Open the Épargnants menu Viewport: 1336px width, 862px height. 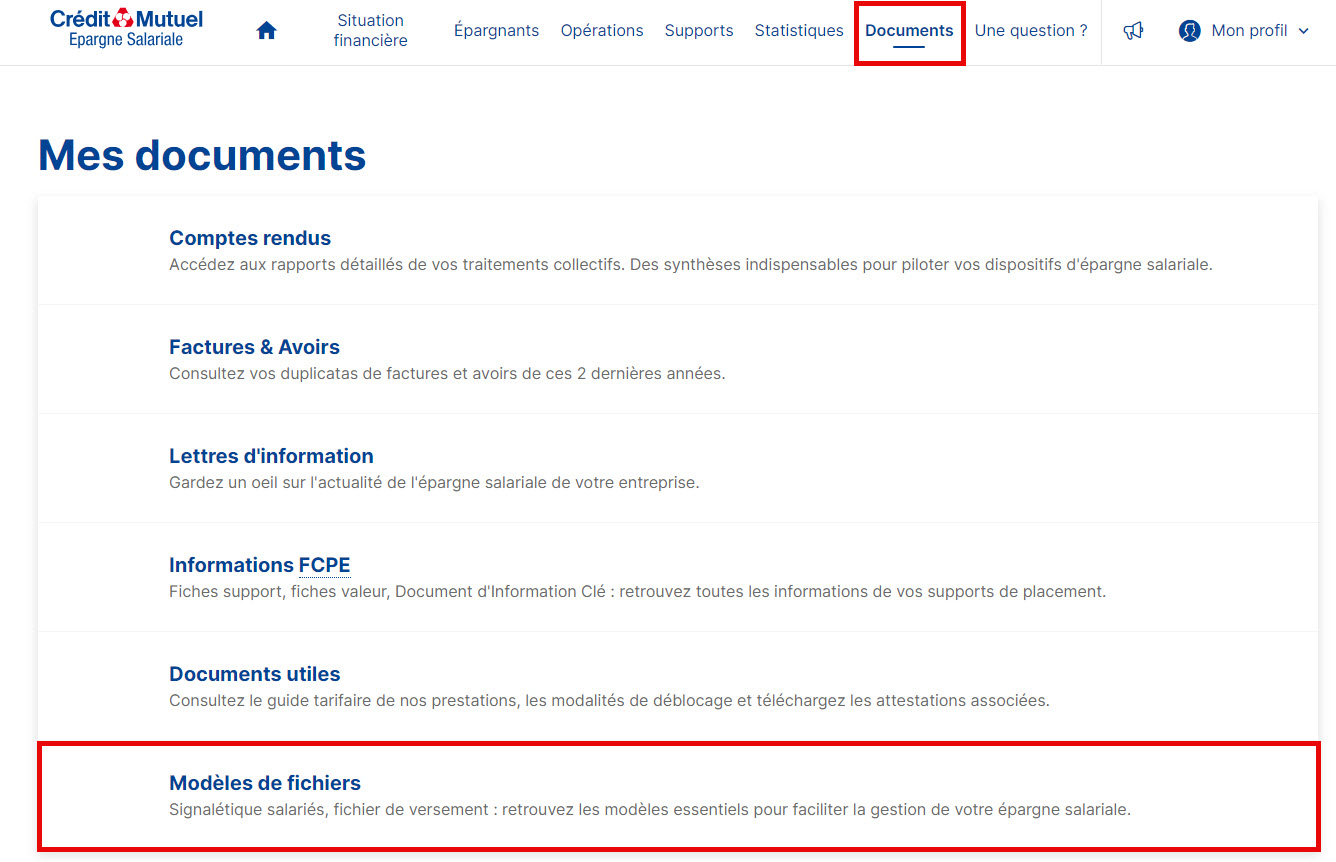click(x=496, y=31)
